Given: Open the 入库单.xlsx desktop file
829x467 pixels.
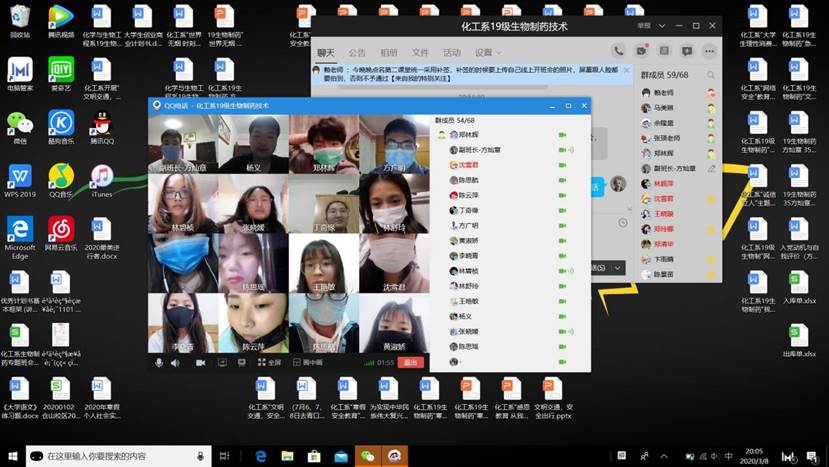Looking at the screenshot, I should coord(798,288).
